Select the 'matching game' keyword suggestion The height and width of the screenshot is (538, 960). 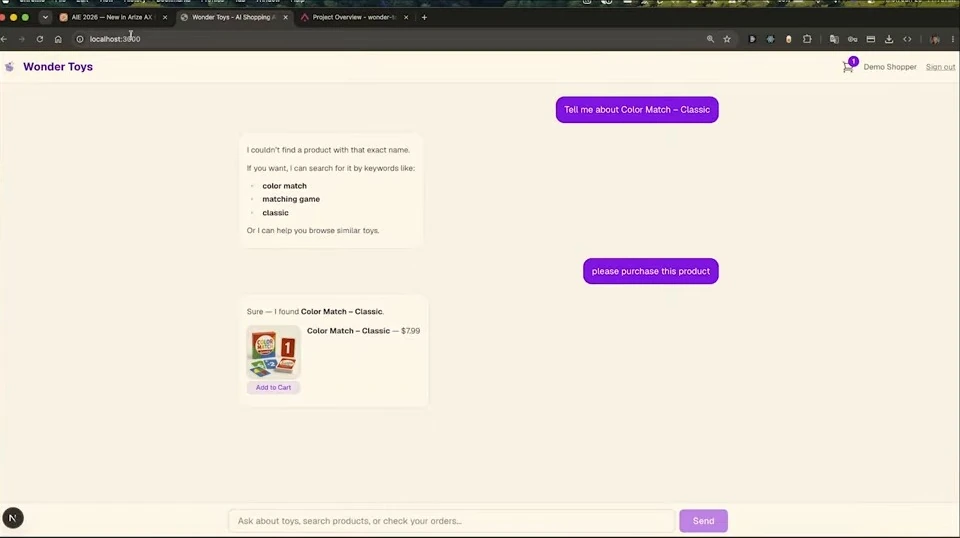(291, 199)
